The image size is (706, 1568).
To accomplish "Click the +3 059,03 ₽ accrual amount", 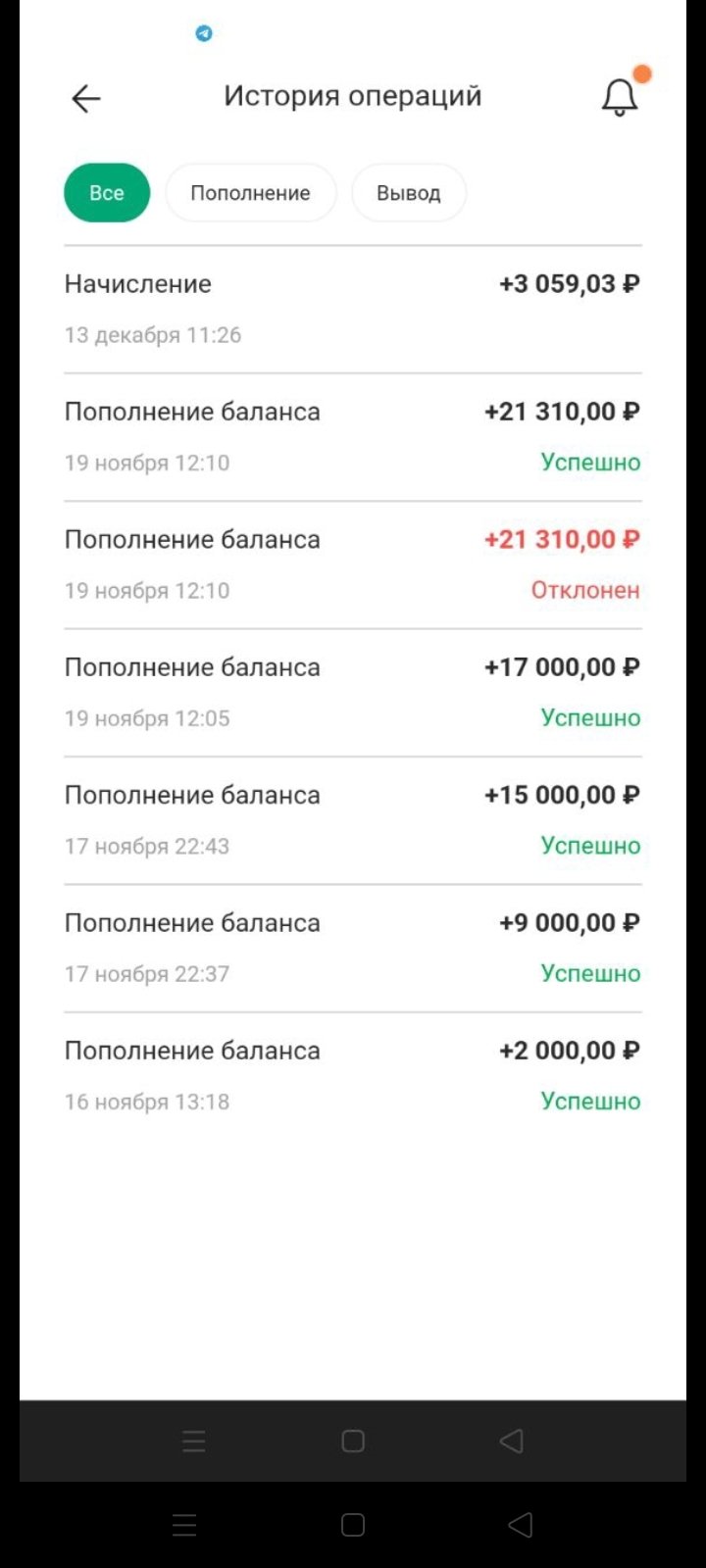I will click(569, 284).
